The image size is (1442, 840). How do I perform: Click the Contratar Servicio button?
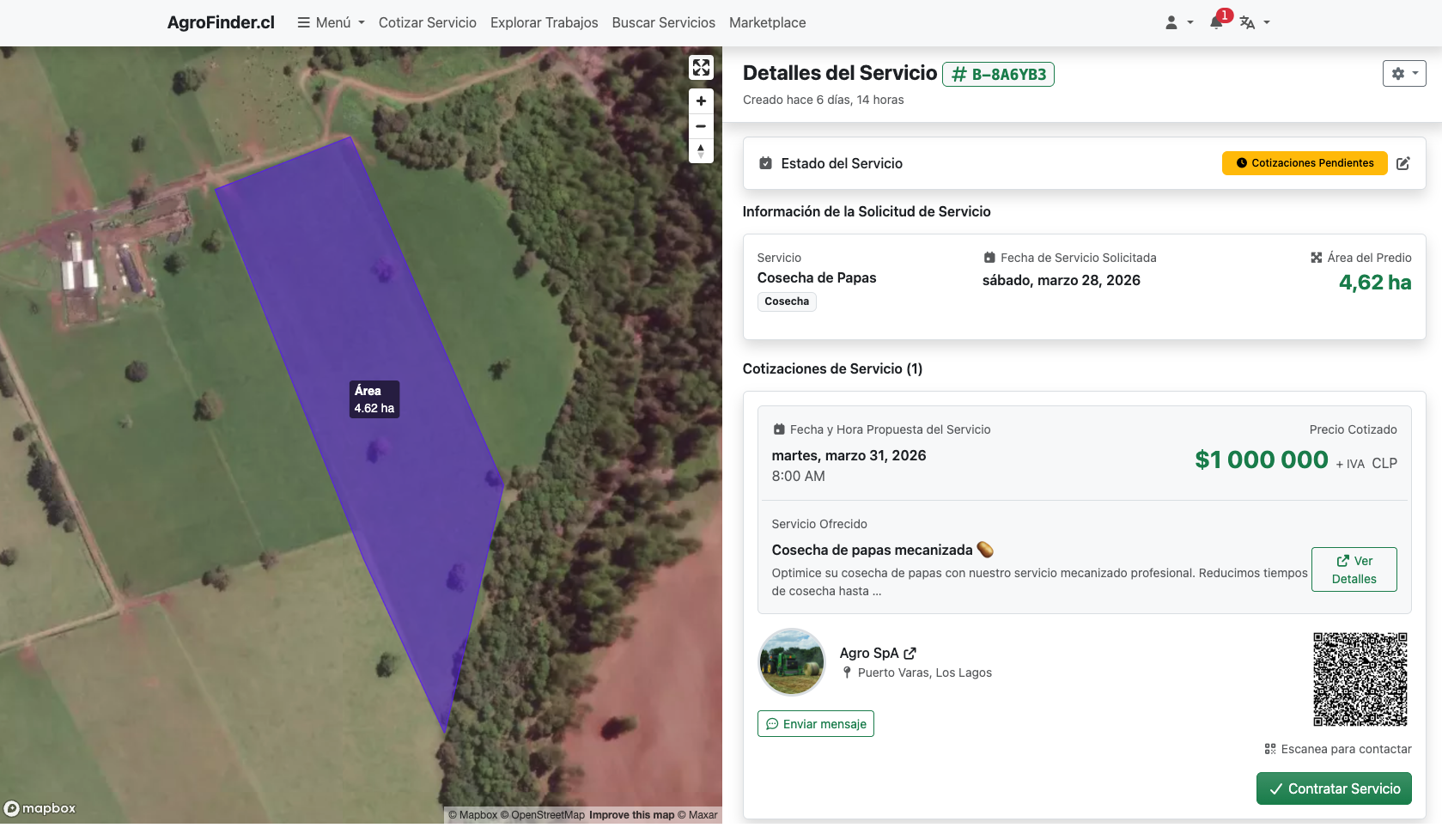point(1333,788)
